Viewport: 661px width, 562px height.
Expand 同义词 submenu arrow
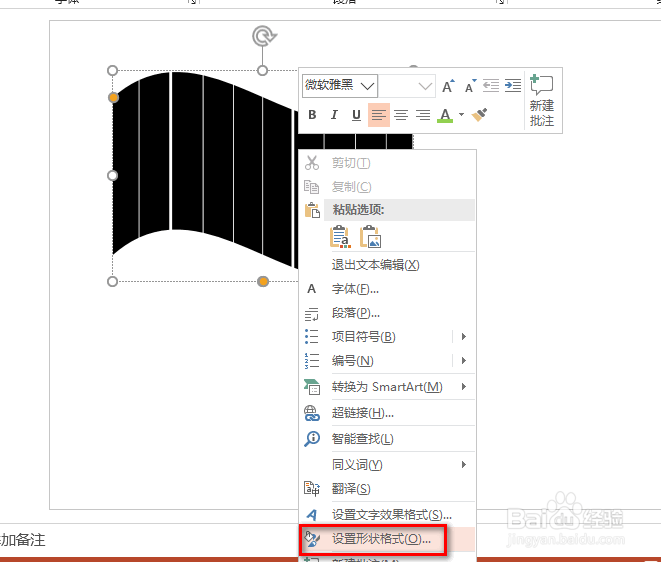464,465
